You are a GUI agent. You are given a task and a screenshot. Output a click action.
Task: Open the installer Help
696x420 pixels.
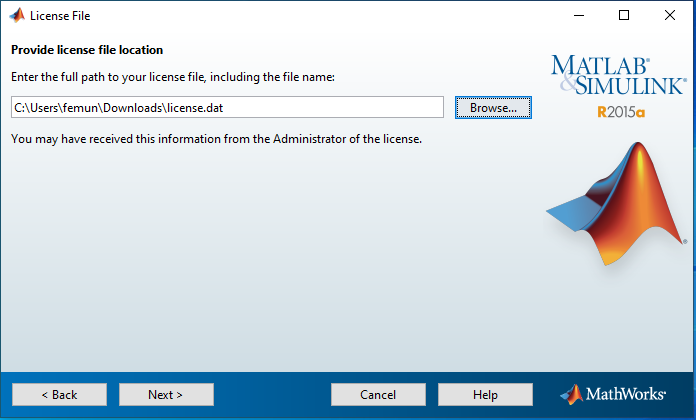(485, 395)
